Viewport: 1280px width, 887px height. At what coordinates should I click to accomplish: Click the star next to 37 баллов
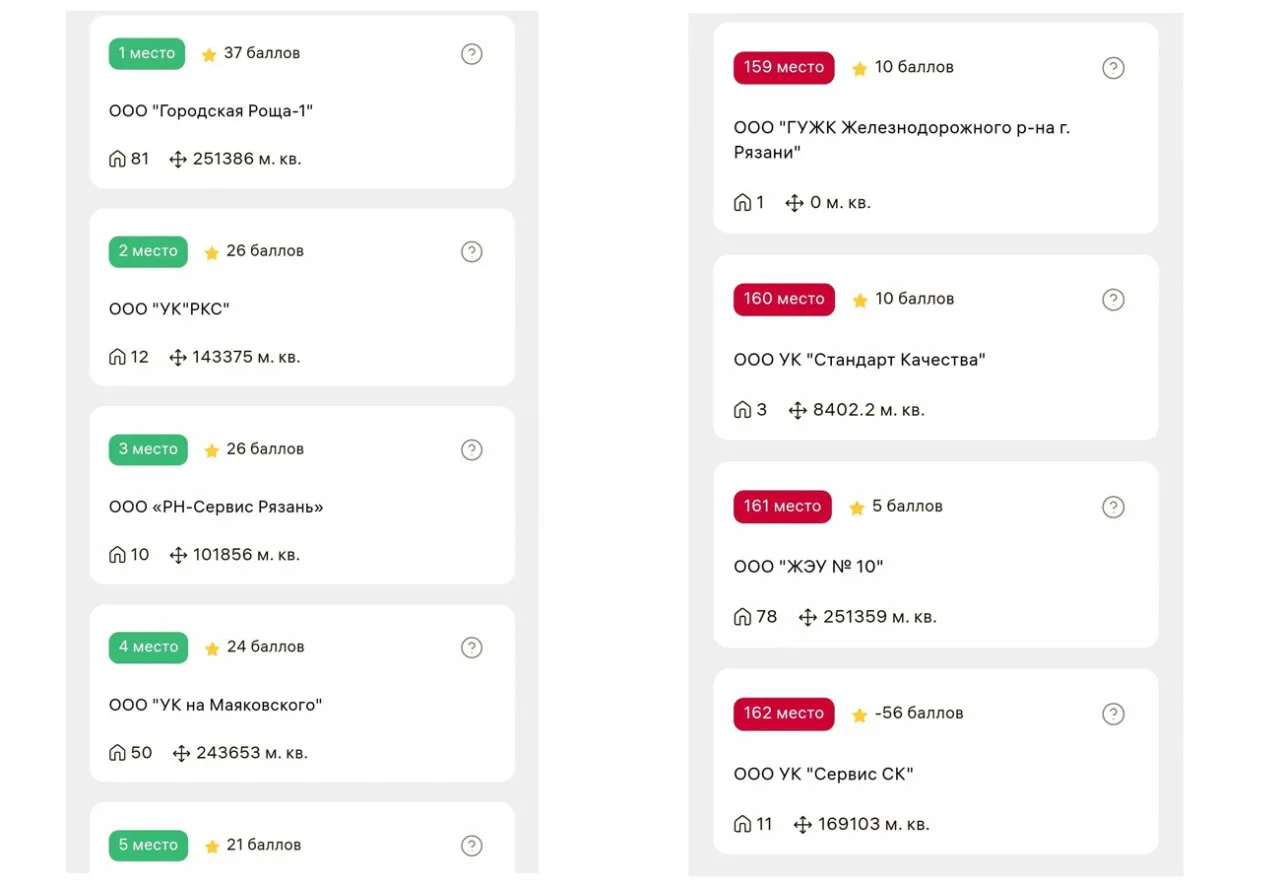pos(209,55)
